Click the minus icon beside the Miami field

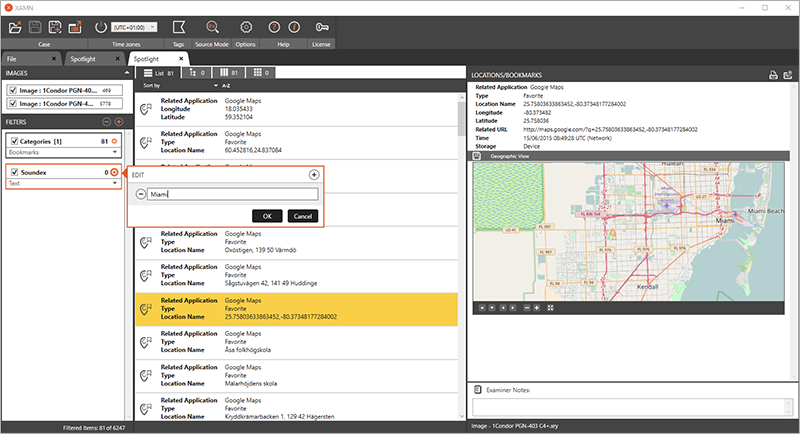coord(141,194)
